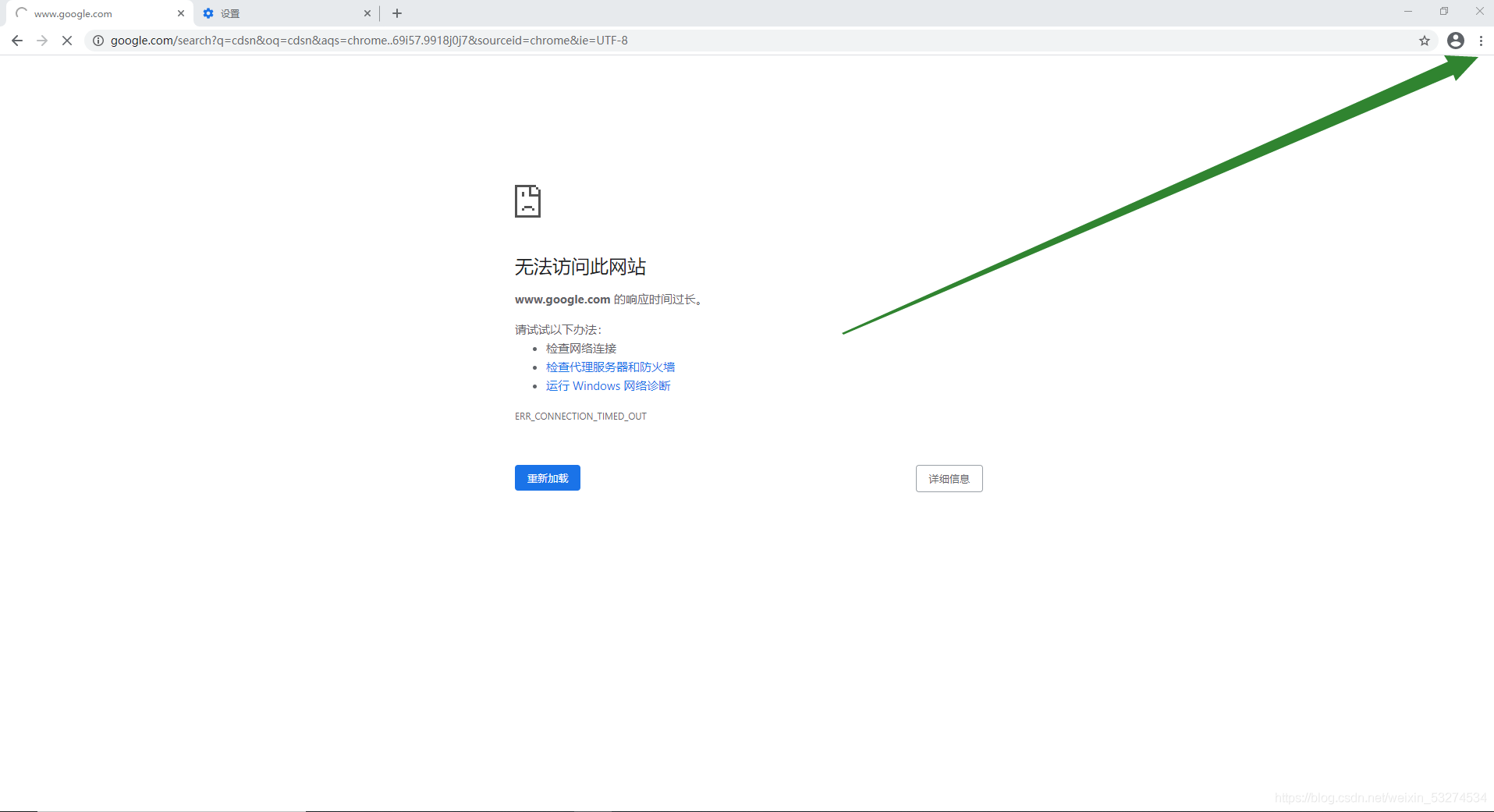
Task: Minimize the Chrome window
Action: pyautogui.click(x=1408, y=11)
